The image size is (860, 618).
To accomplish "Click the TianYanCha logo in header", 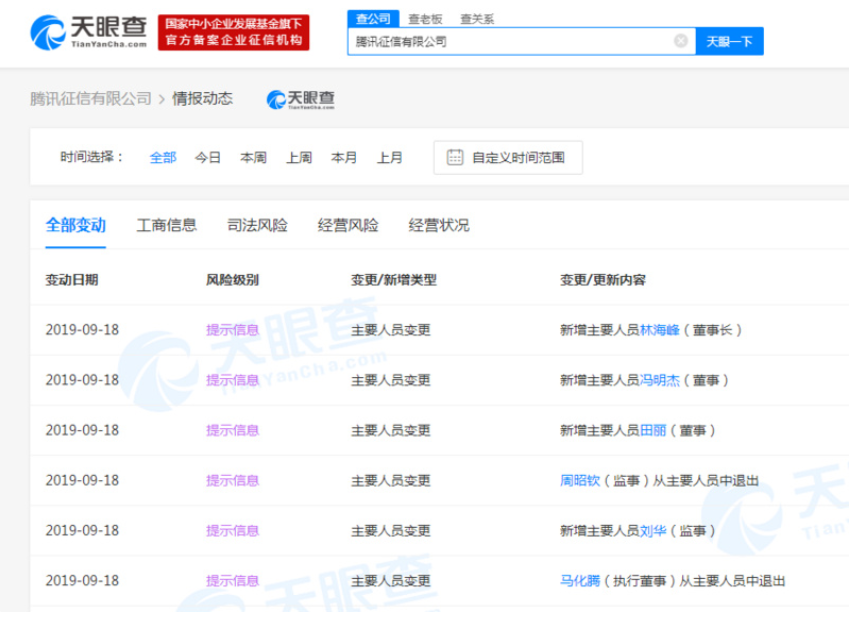I will tap(90, 32).
